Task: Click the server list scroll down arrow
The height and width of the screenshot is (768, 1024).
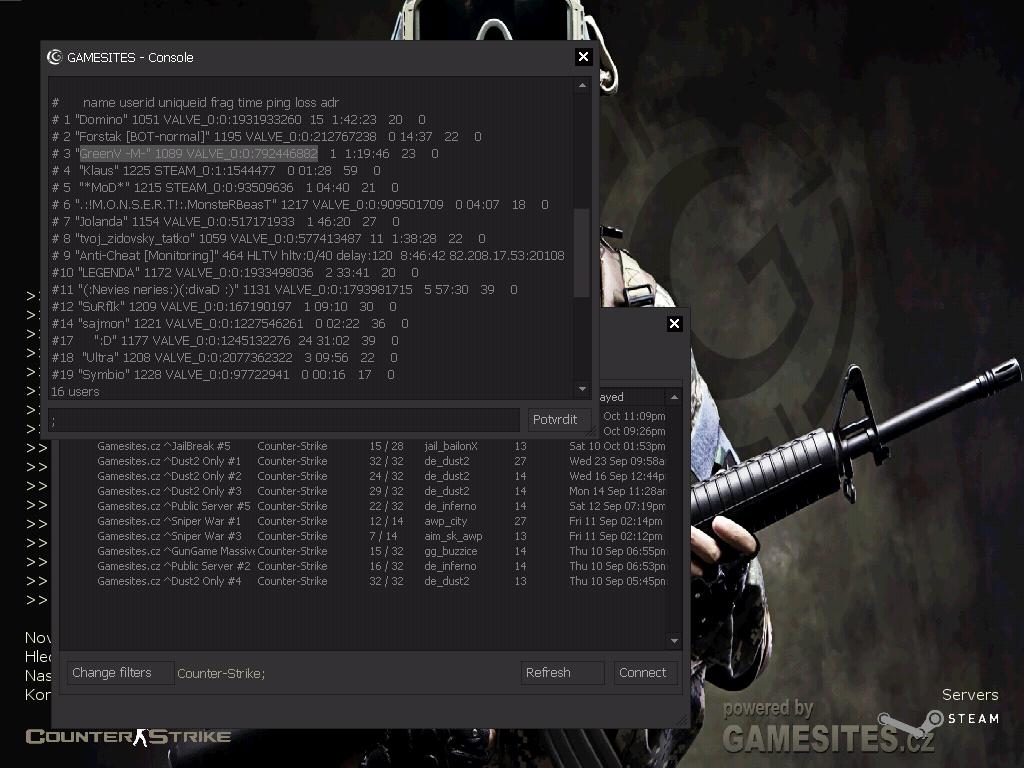Action: [x=674, y=641]
